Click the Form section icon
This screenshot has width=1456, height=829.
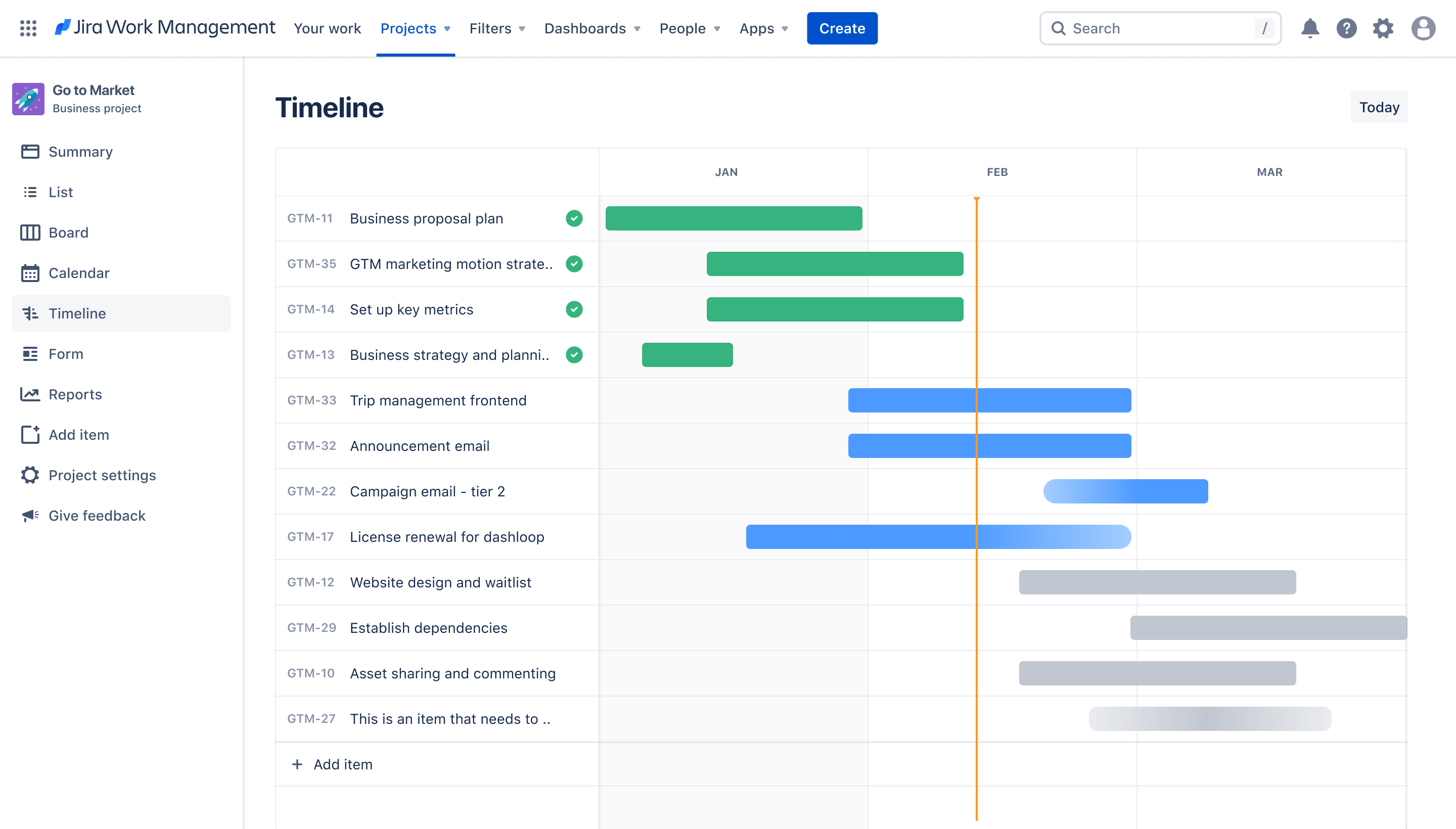pyautogui.click(x=31, y=353)
